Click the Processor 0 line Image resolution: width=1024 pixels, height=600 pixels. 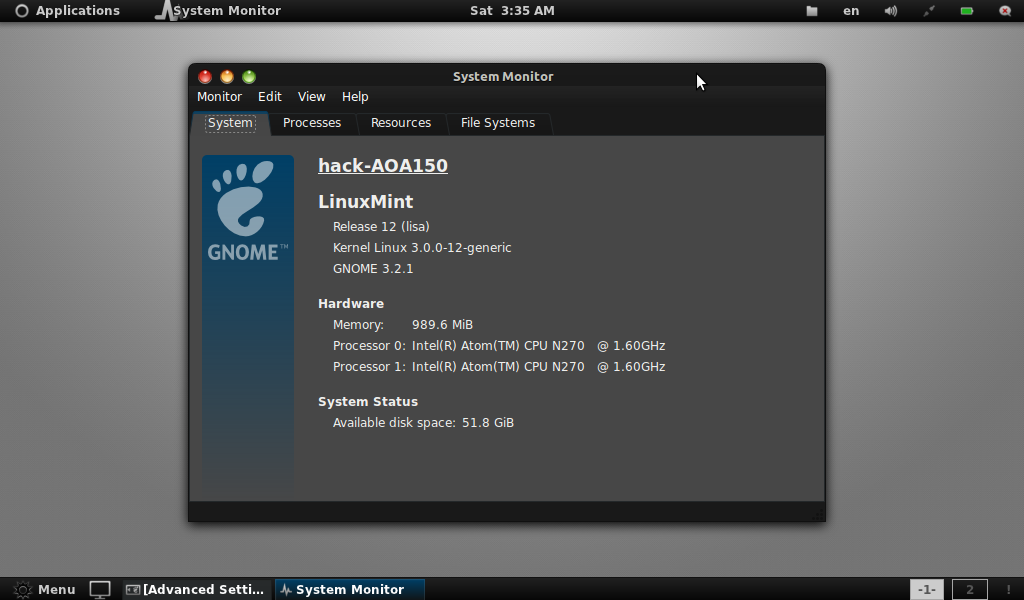click(499, 345)
